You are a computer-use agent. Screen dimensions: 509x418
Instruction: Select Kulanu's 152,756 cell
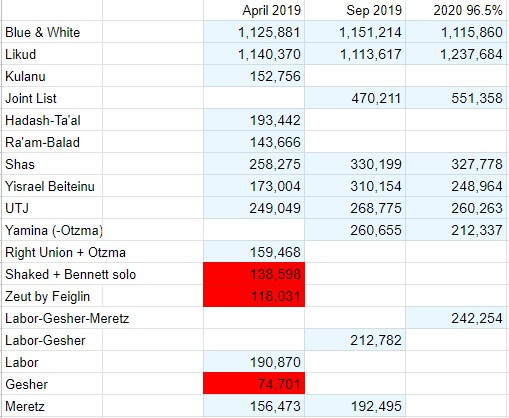pyautogui.click(x=254, y=76)
